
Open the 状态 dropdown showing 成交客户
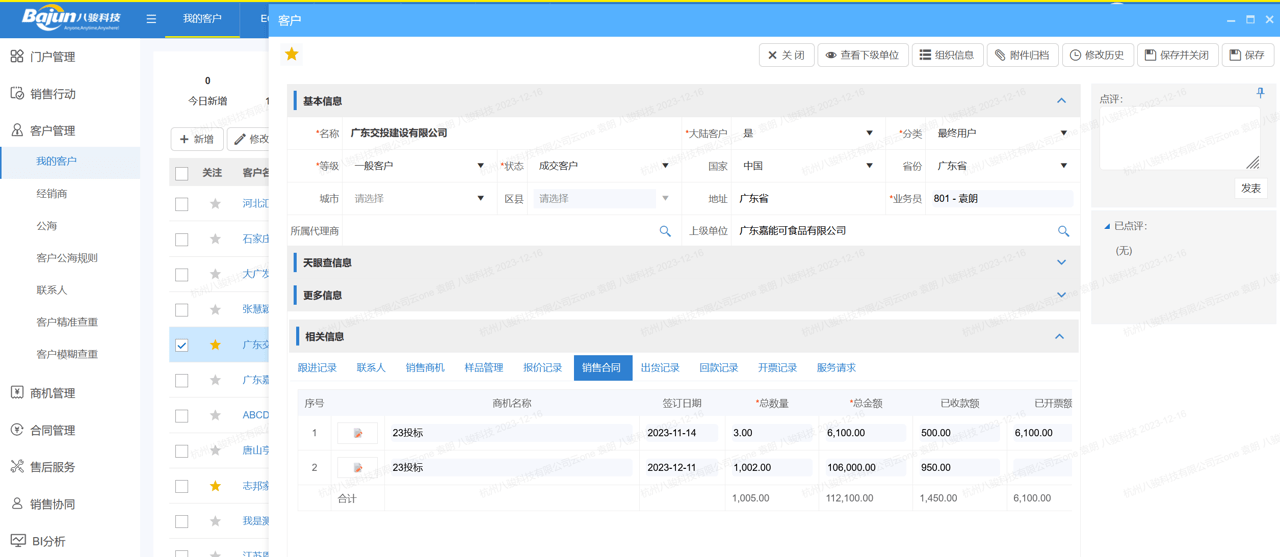point(603,166)
